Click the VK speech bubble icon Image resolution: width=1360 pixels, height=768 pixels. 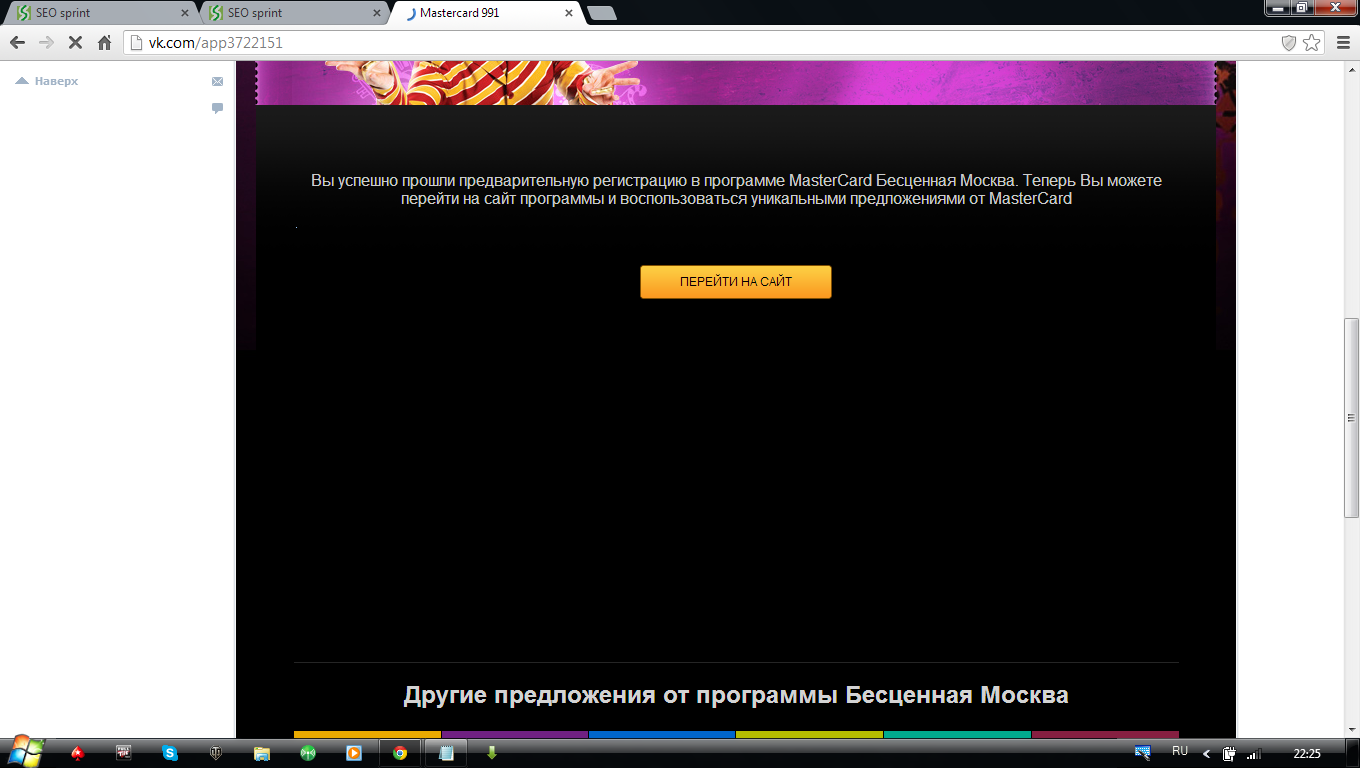point(217,108)
